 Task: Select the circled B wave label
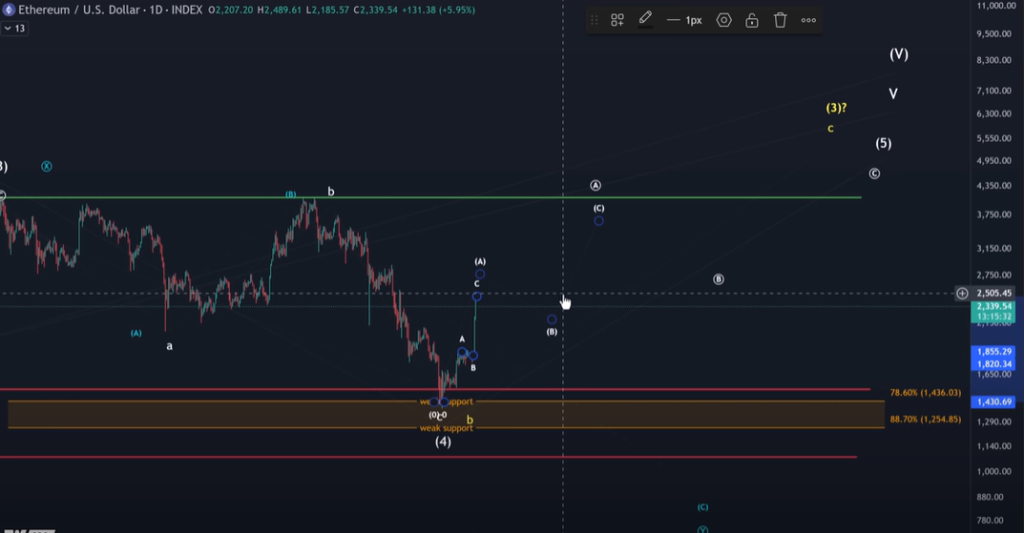pos(718,279)
